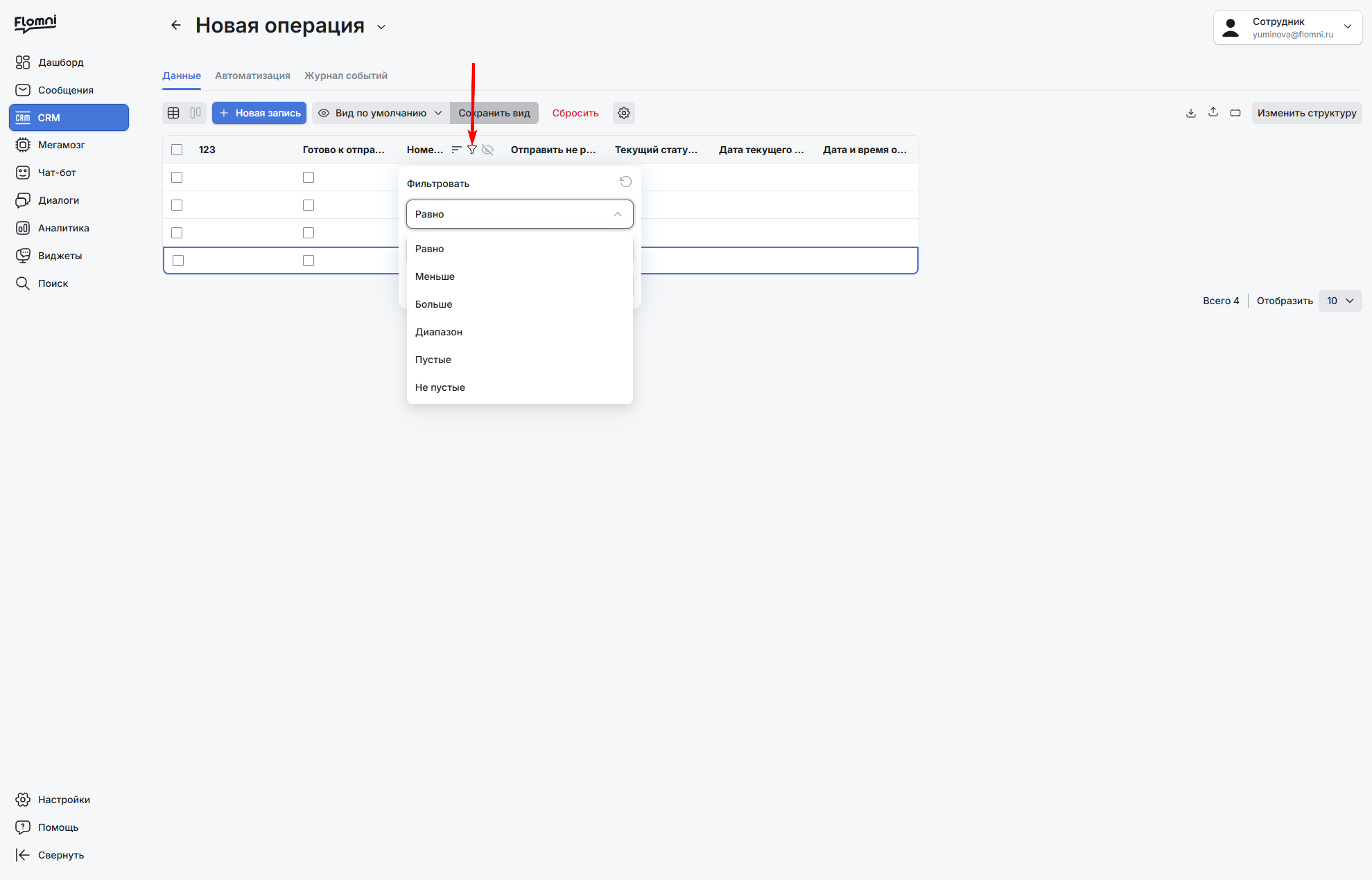The height and width of the screenshot is (880, 1372).
Task: Toggle Готово к отпра… checkbox in first row
Action: point(309,177)
